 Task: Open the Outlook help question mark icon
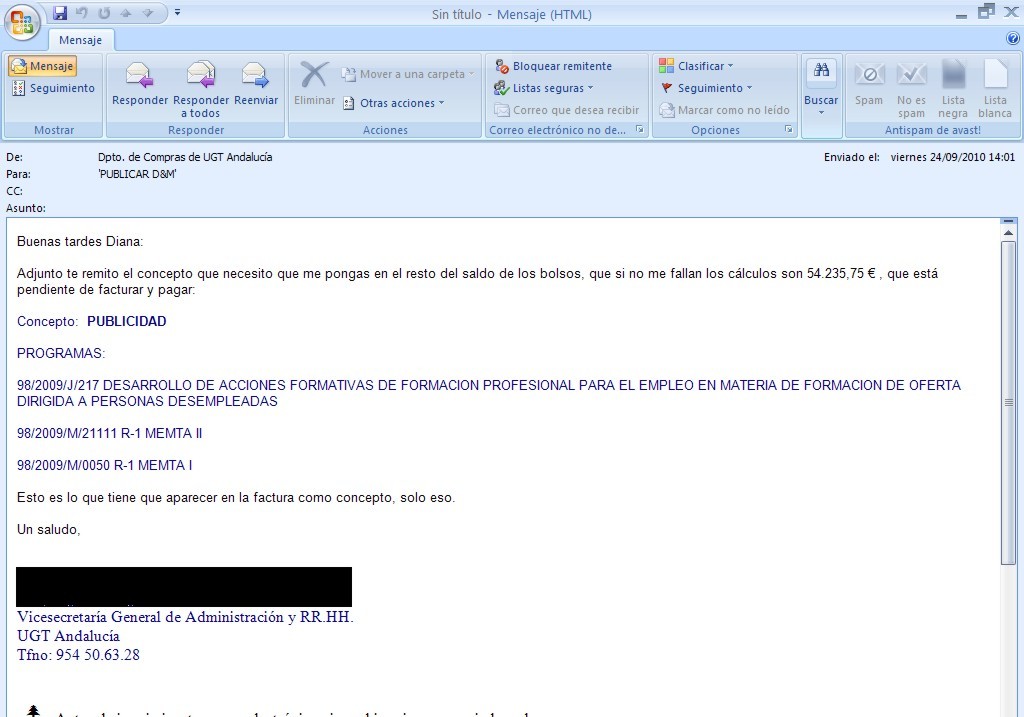[1012, 39]
